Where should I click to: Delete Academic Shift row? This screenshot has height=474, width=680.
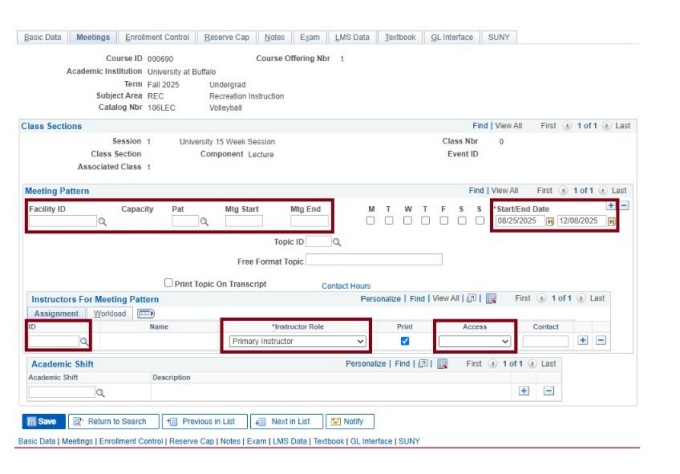[549, 391]
